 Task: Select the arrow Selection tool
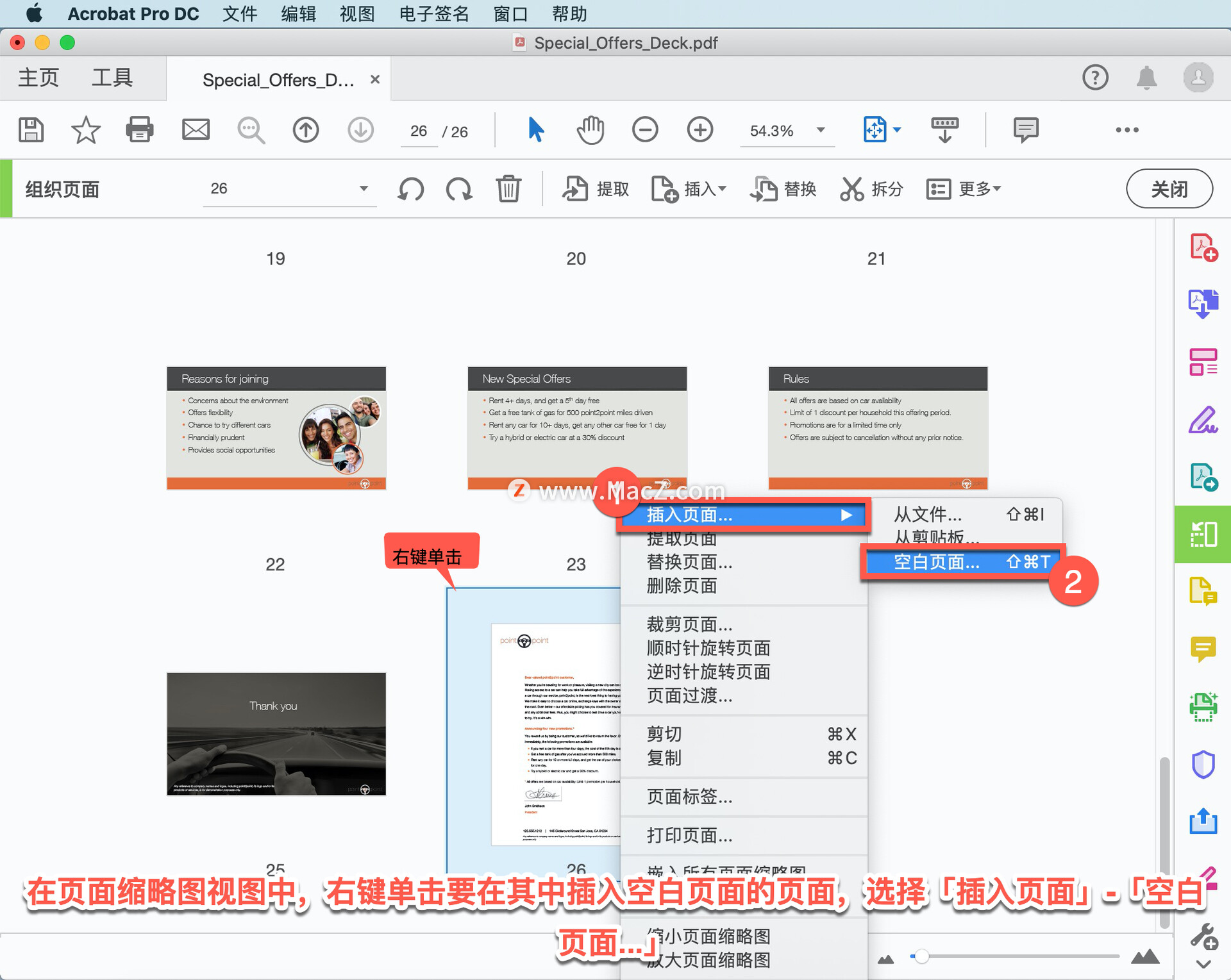(x=536, y=130)
